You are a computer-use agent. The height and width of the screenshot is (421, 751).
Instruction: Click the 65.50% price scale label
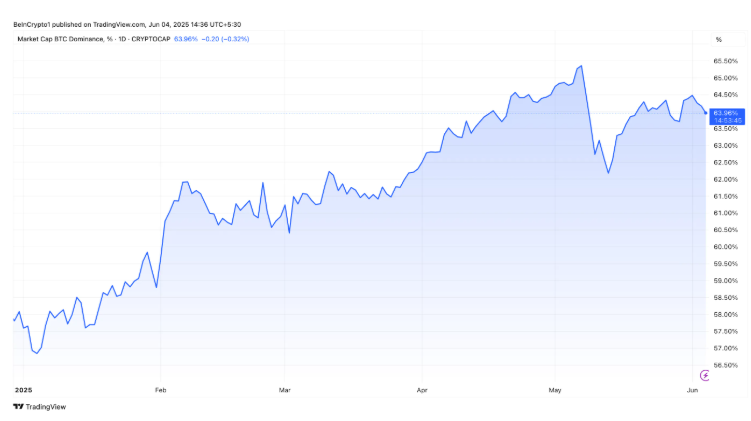[x=726, y=61]
